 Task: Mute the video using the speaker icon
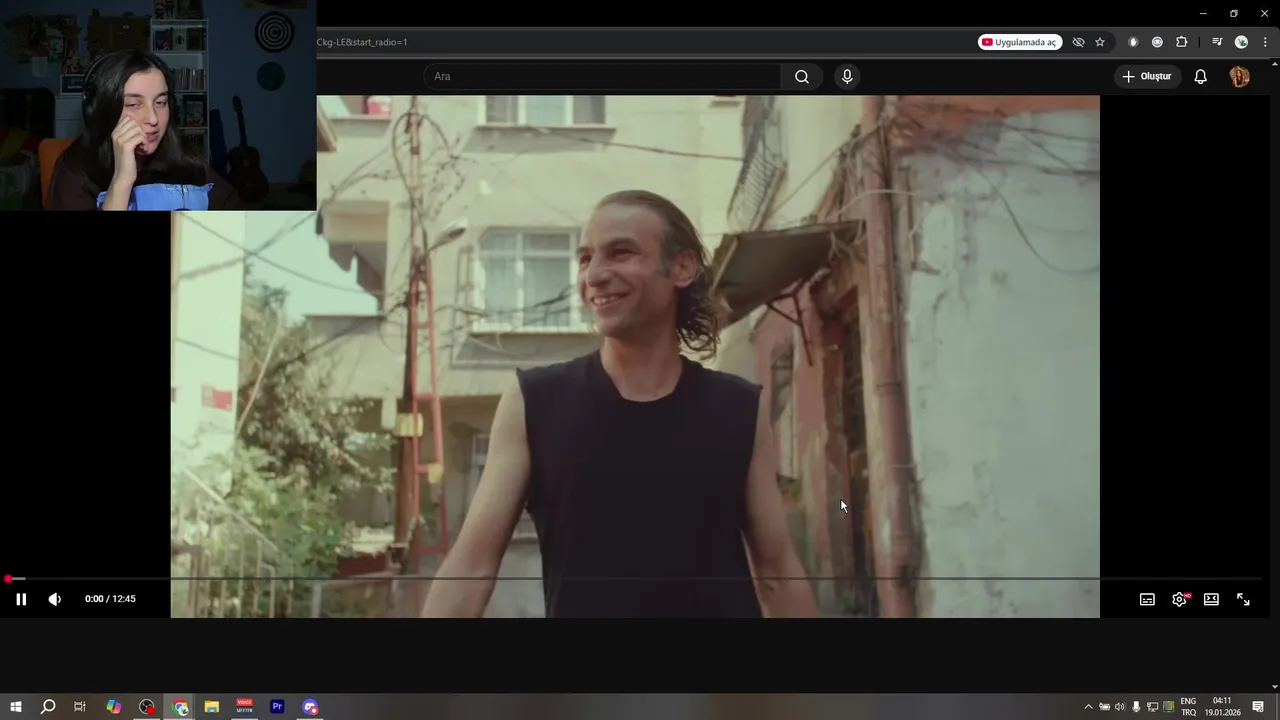(x=54, y=599)
